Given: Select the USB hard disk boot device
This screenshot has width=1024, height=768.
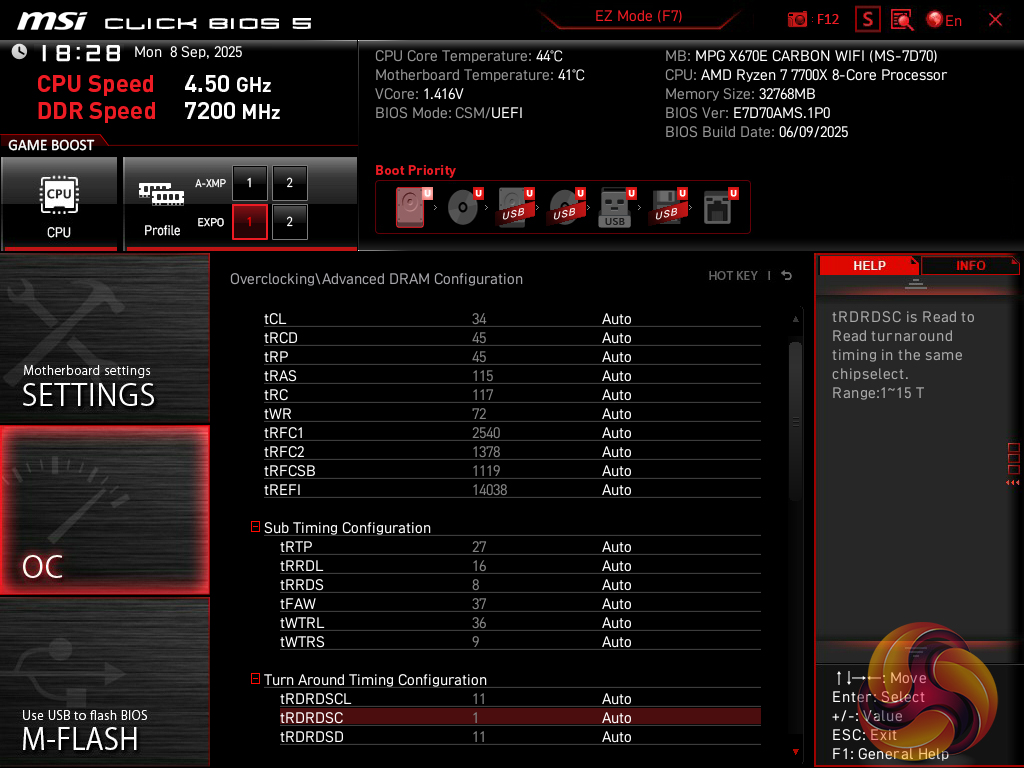Looking at the screenshot, I should coord(516,207).
